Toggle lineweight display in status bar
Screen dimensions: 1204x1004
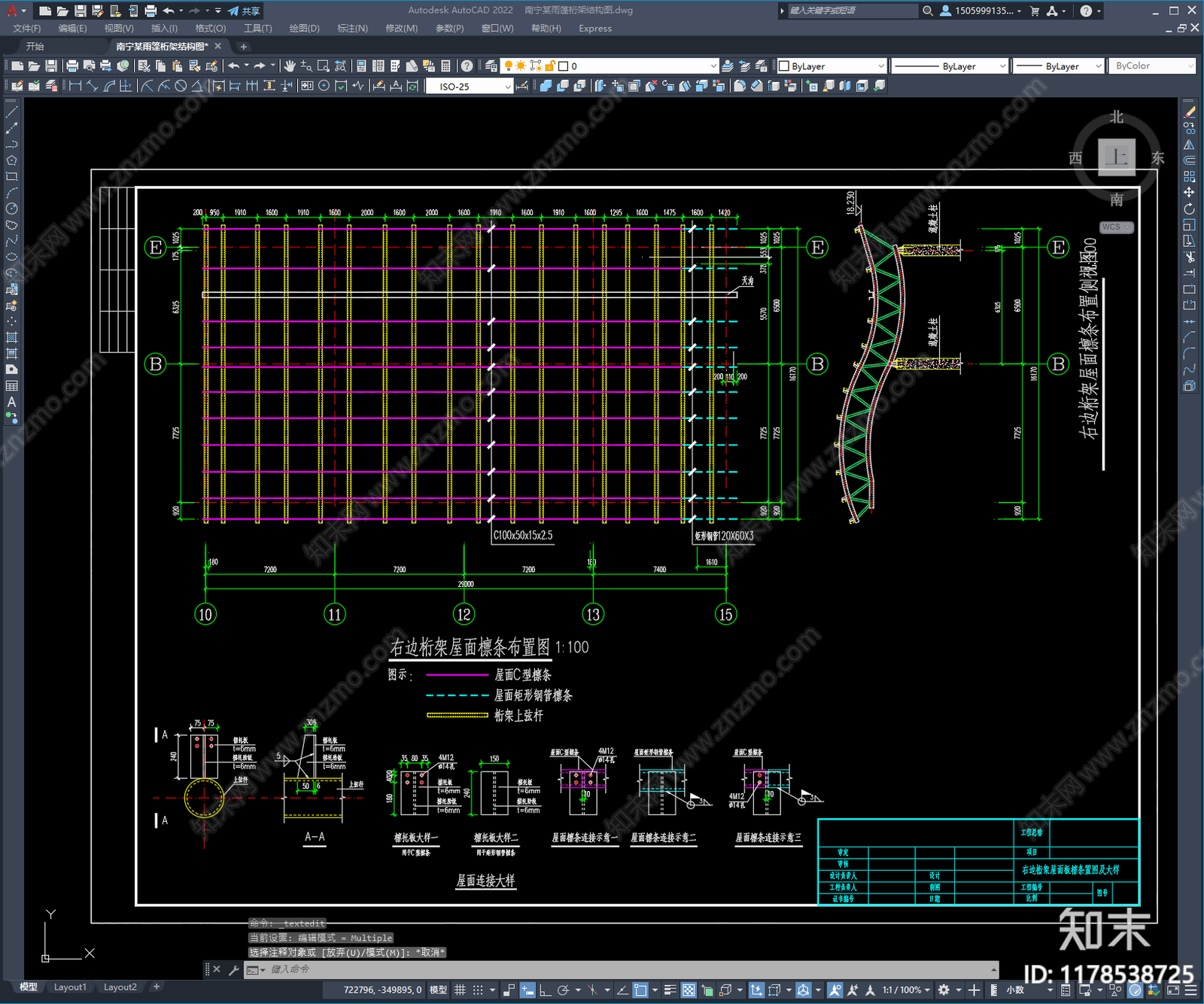(670, 990)
